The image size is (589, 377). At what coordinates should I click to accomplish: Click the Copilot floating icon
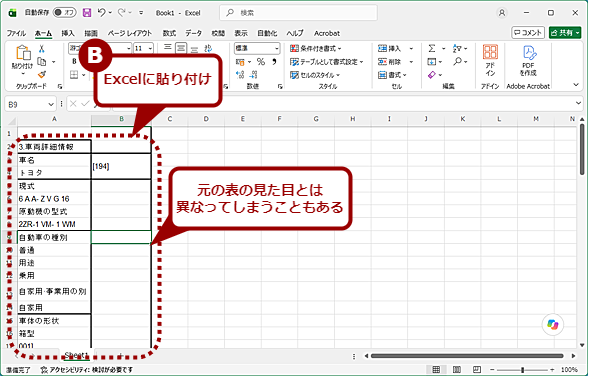tap(553, 324)
